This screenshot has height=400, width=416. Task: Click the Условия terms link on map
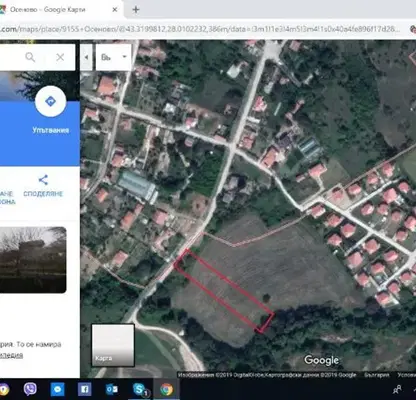(406, 375)
